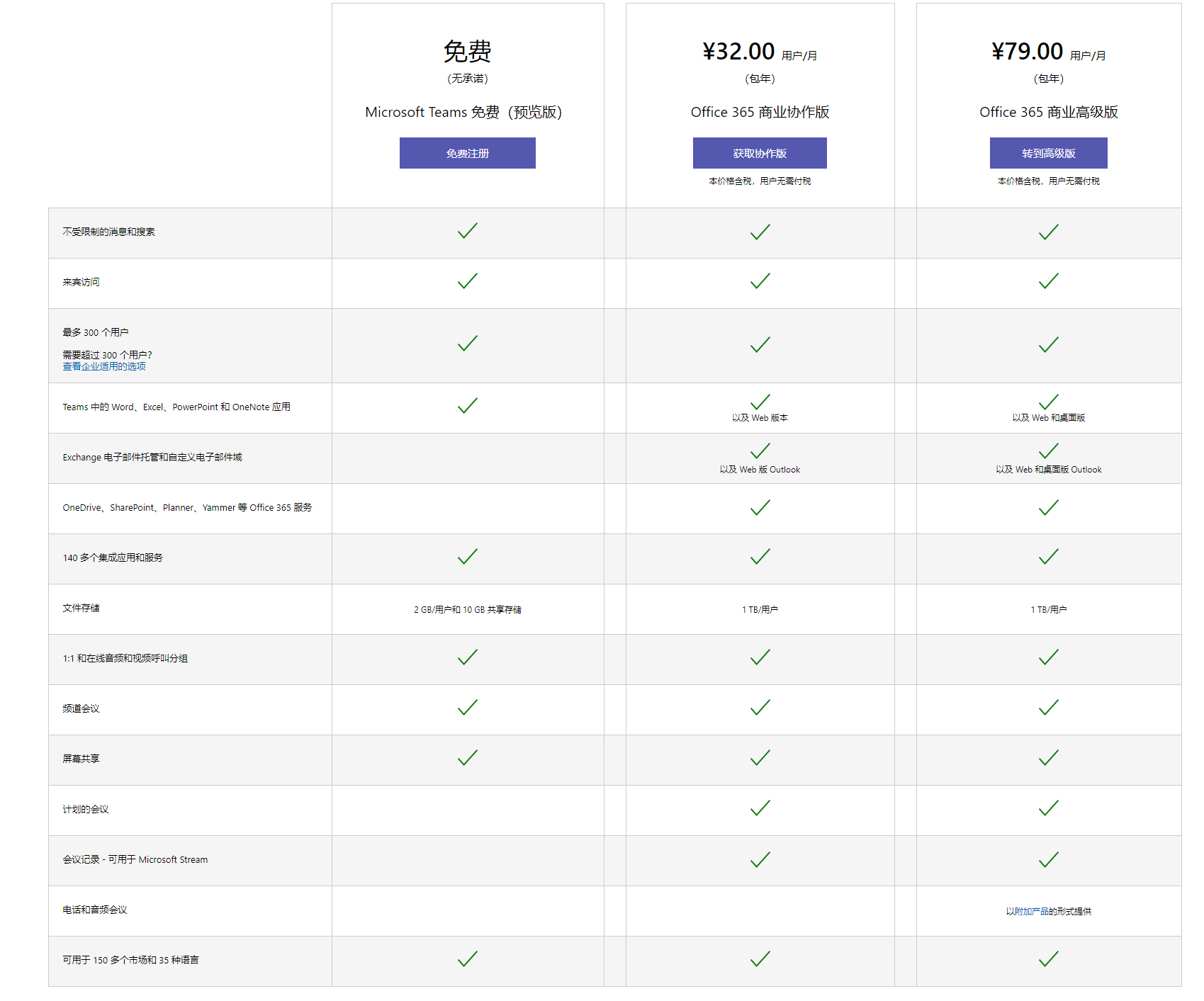The width and height of the screenshot is (1204, 1001).
Task: Click ¥79 plan checkmark for 频道会议
Action: (x=1048, y=708)
